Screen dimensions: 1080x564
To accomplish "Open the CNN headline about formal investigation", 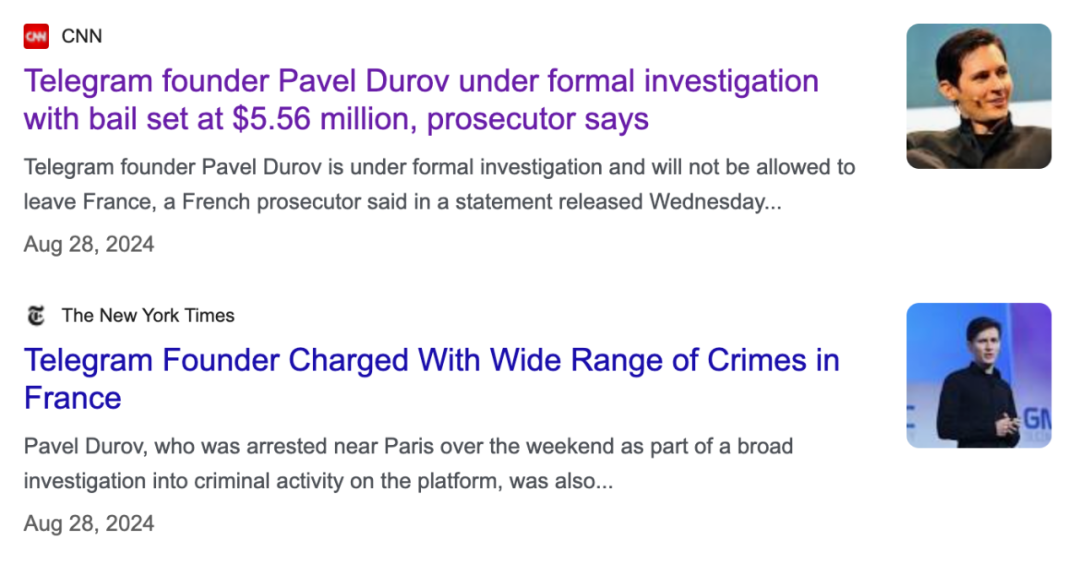I will pyautogui.click(x=421, y=100).
